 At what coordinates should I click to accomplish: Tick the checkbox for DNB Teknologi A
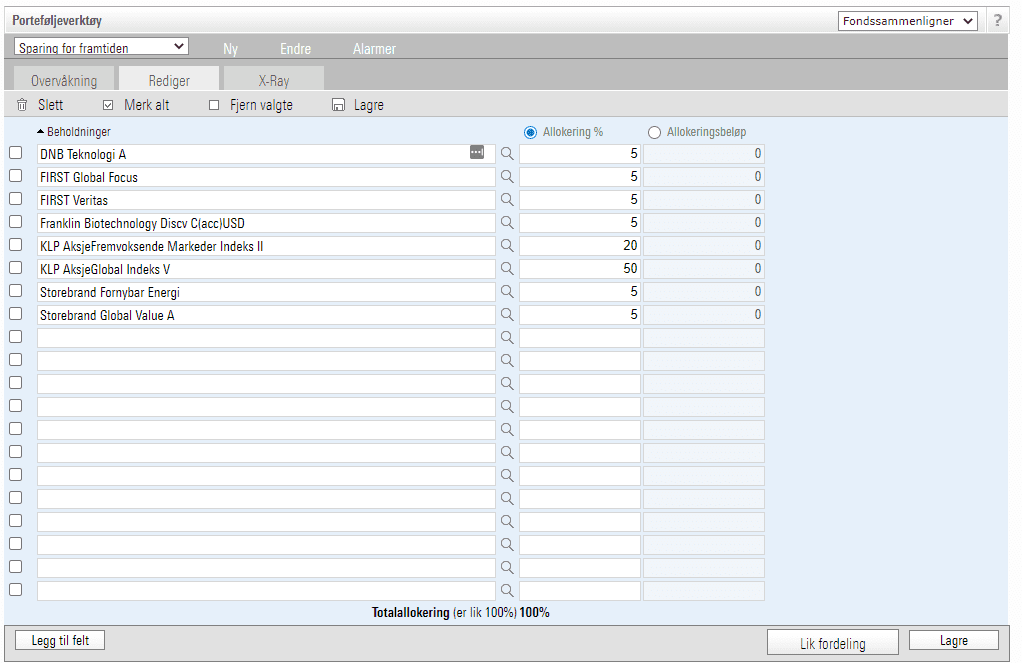pyautogui.click(x=16, y=153)
